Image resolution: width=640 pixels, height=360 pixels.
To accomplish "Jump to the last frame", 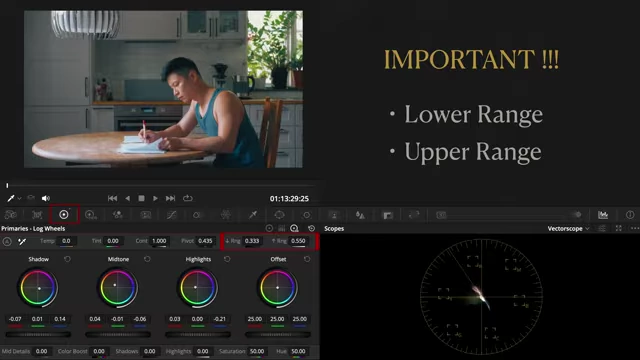I will [x=170, y=198].
